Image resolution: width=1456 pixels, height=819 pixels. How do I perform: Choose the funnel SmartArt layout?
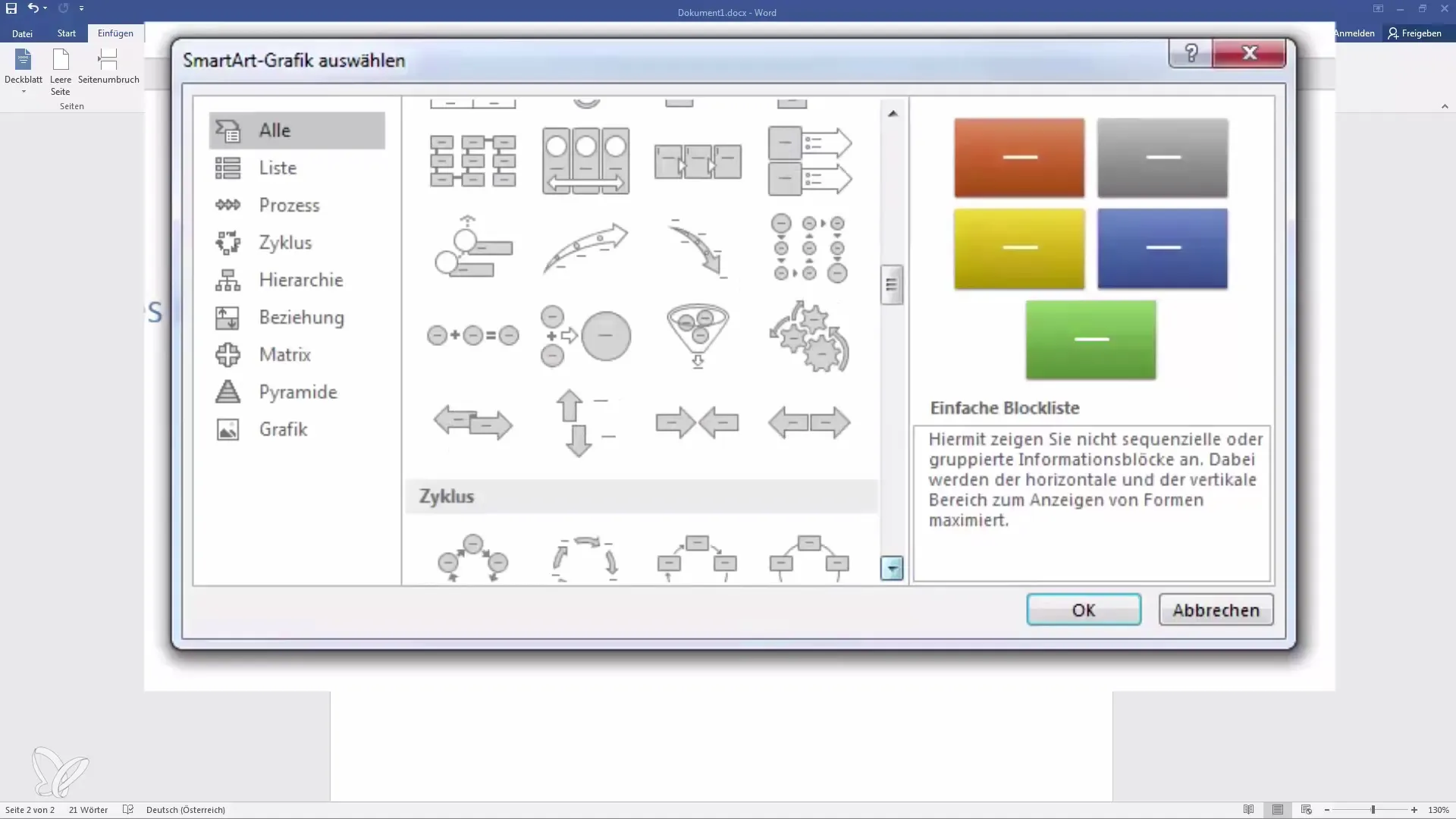click(x=698, y=335)
